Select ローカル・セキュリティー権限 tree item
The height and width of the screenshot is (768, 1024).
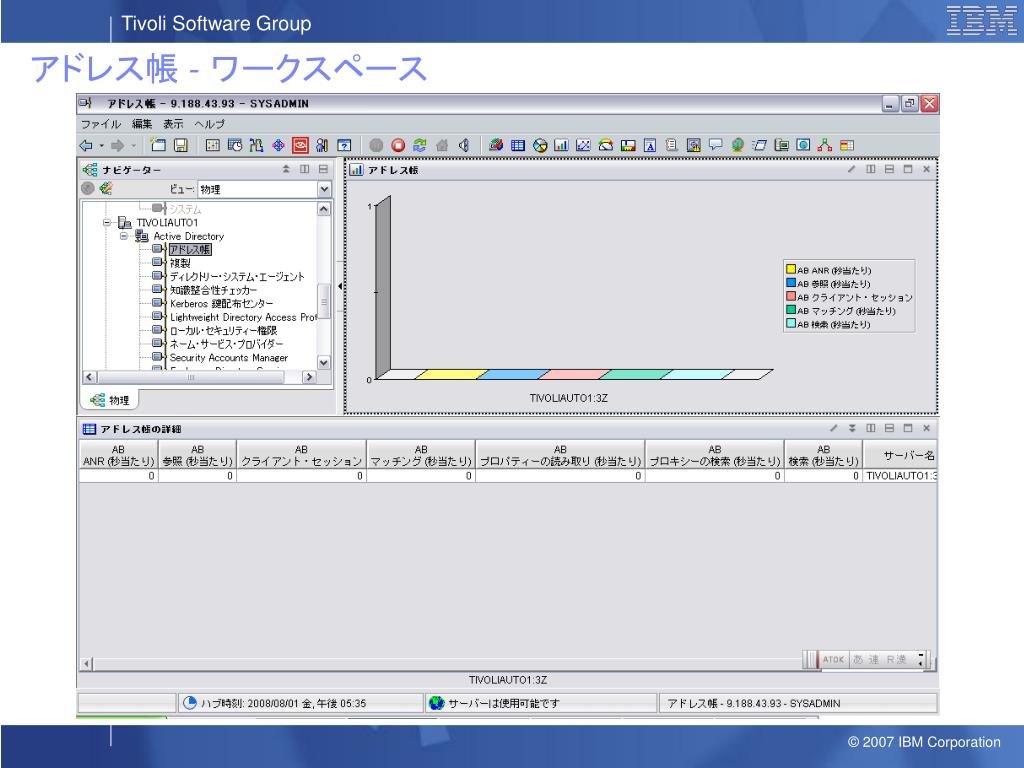(x=223, y=330)
